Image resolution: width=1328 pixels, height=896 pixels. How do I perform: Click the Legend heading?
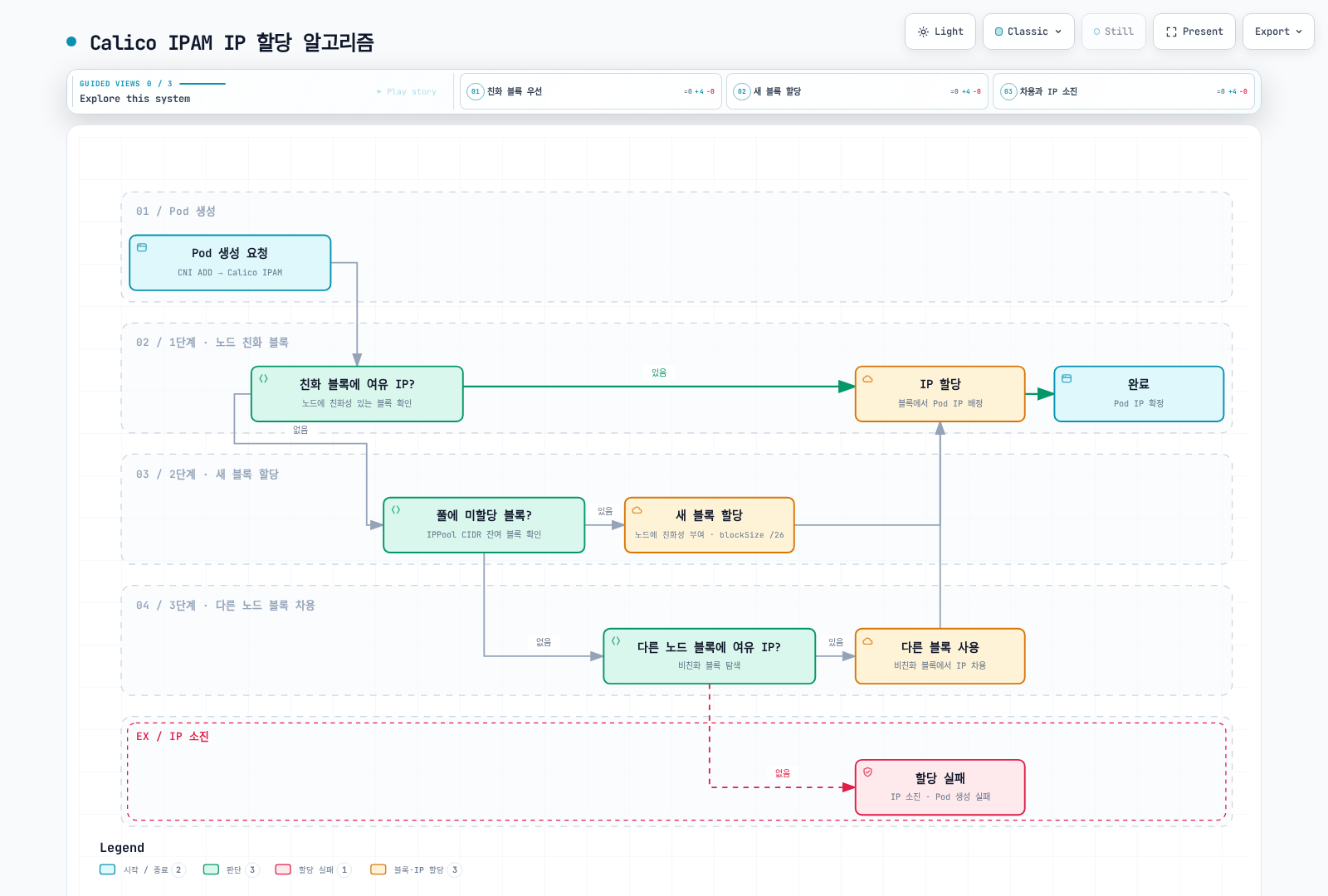pos(122,848)
